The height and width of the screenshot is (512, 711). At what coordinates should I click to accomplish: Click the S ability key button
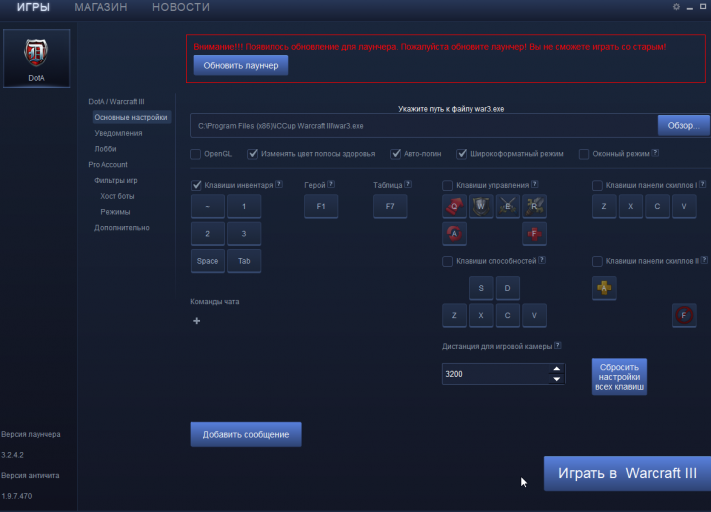481,288
